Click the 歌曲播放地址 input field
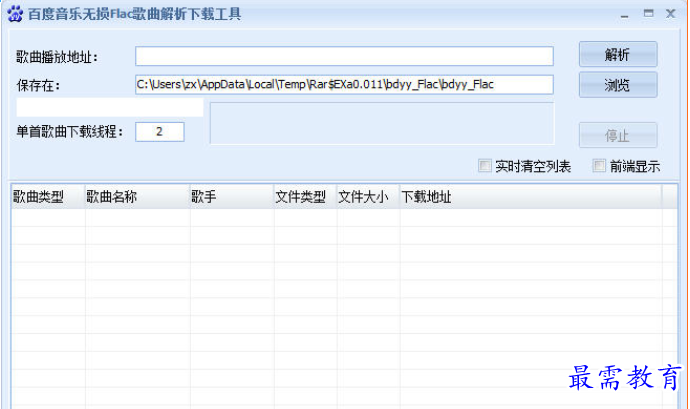This screenshot has width=690, height=409. (344, 56)
